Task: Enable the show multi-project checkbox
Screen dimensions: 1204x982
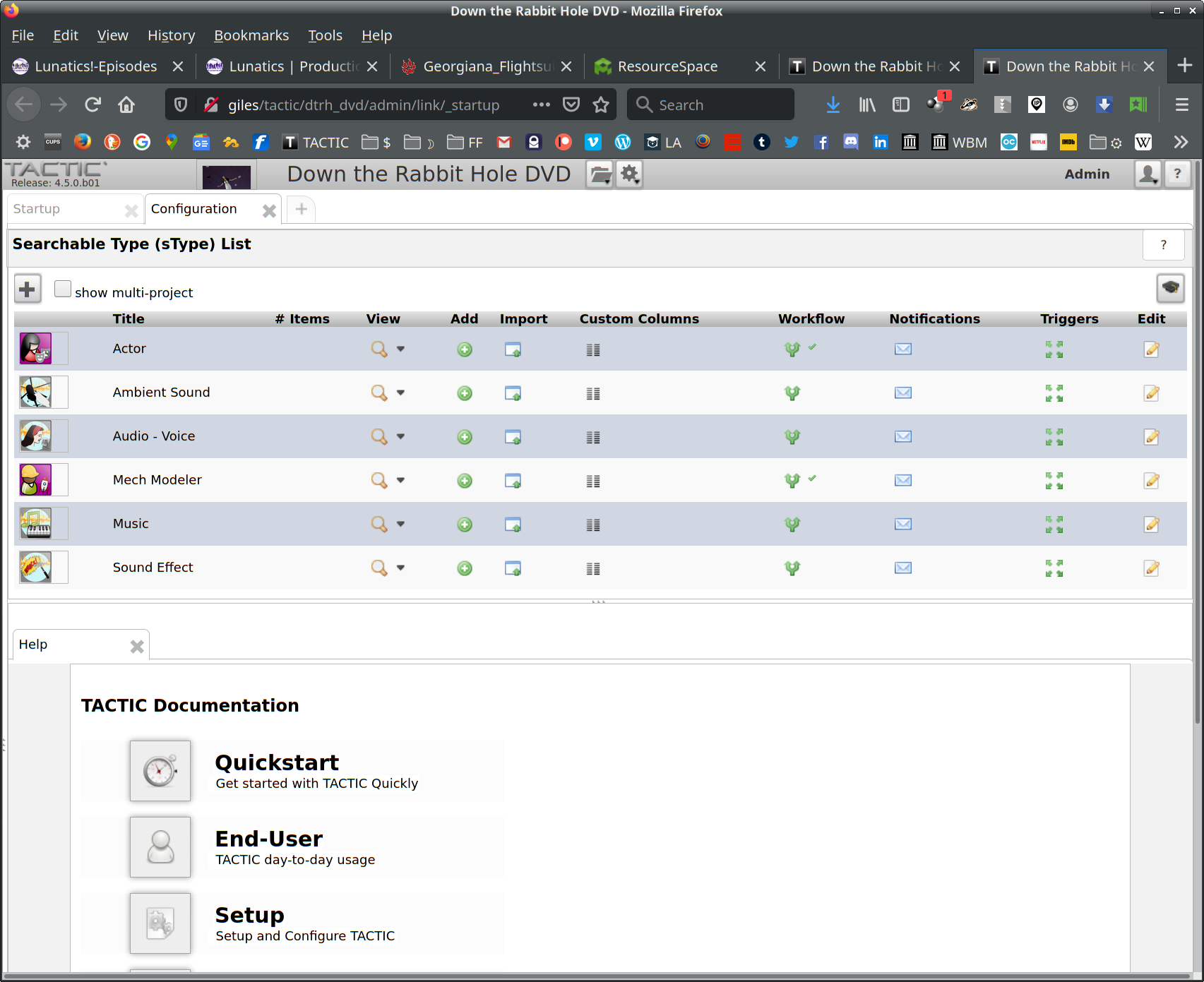Action: (63, 289)
